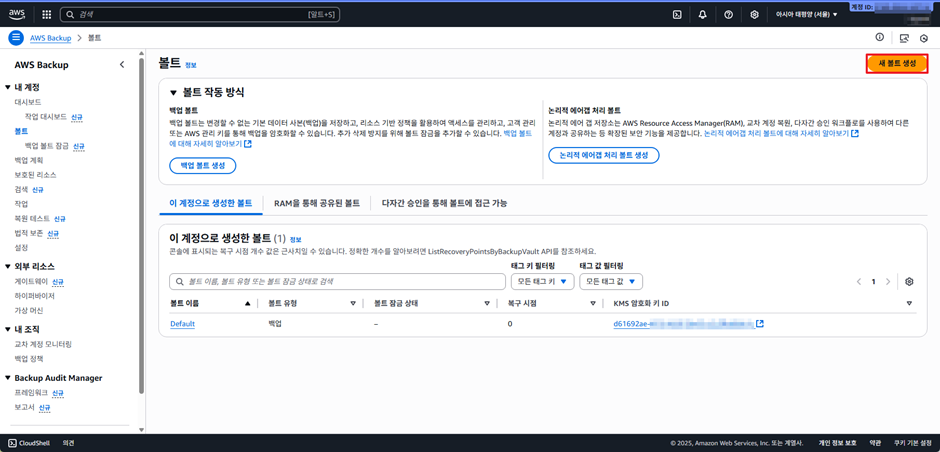Click the AWS logo home icon
The image size is (940, 452).
point(18,15)
